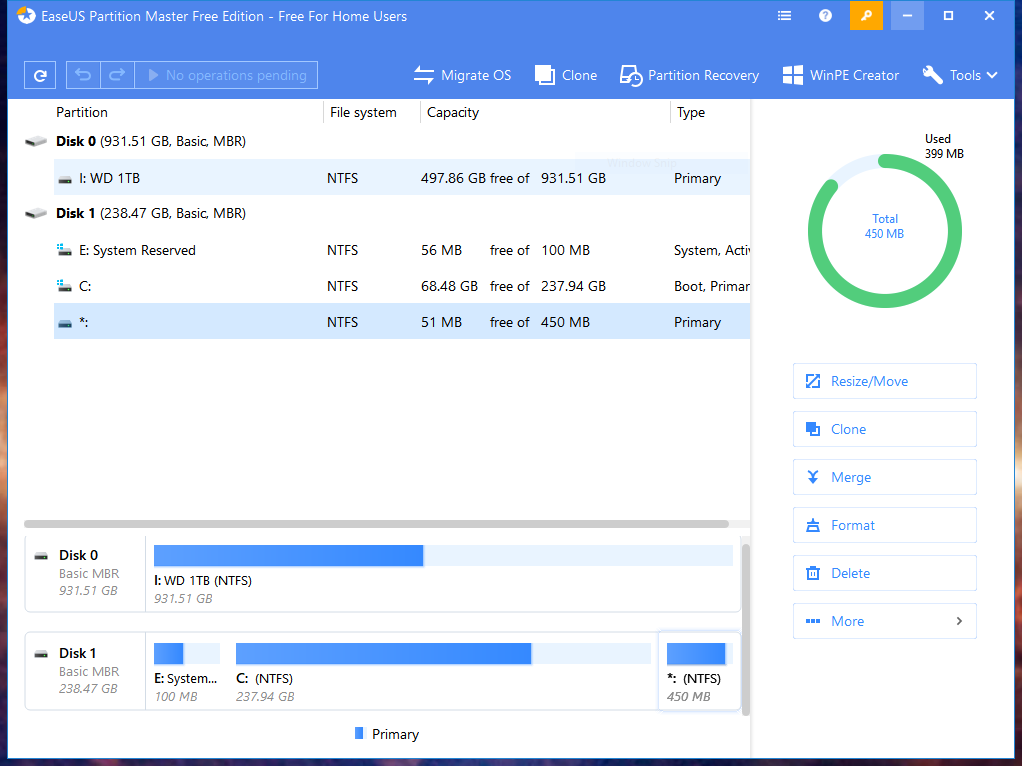This screenshot has width=1022, height=766.
Task: Click C: (NTFS) usage bar in disk map
Action: pyautogui.click(x=443, y=654)
